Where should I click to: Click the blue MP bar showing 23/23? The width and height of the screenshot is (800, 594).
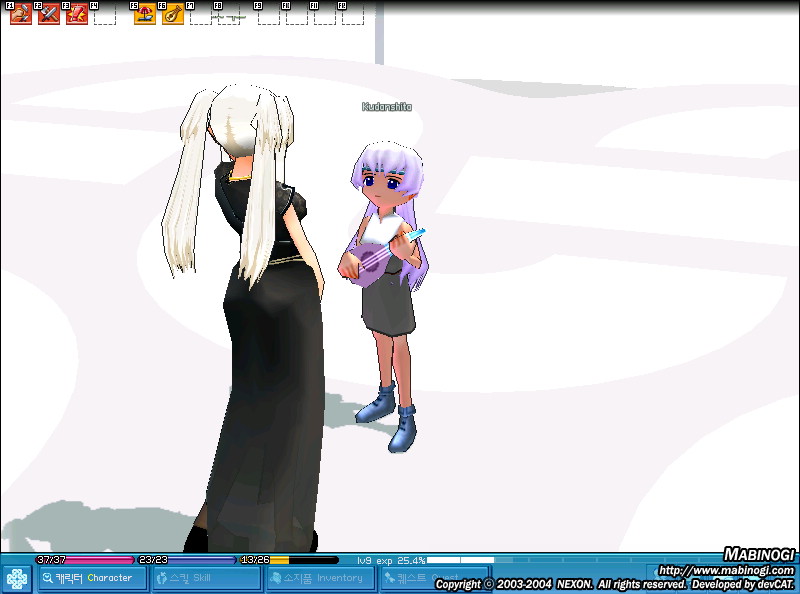tap(187, 560)
